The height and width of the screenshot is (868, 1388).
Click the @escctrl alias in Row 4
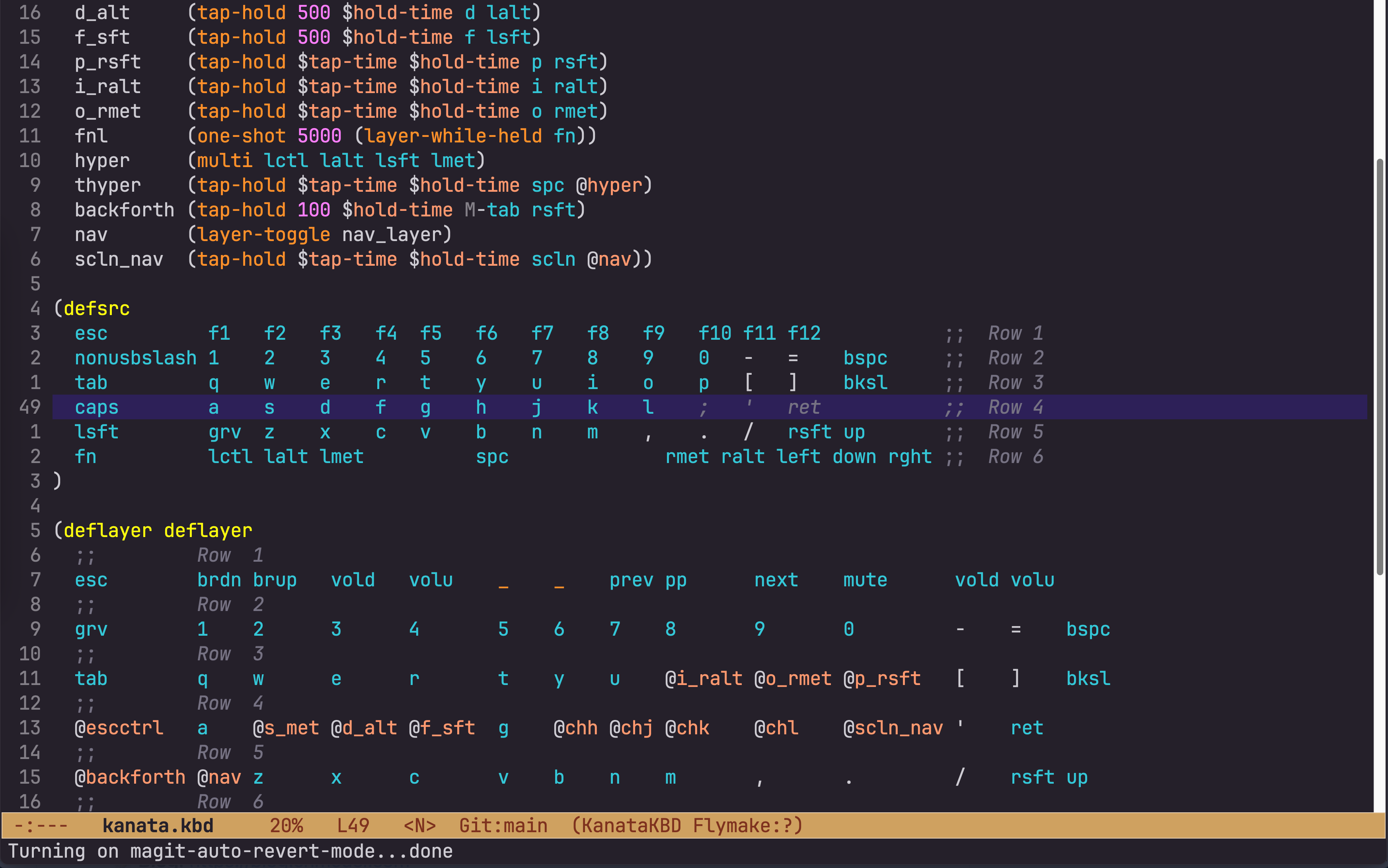[x=119, y=728]
